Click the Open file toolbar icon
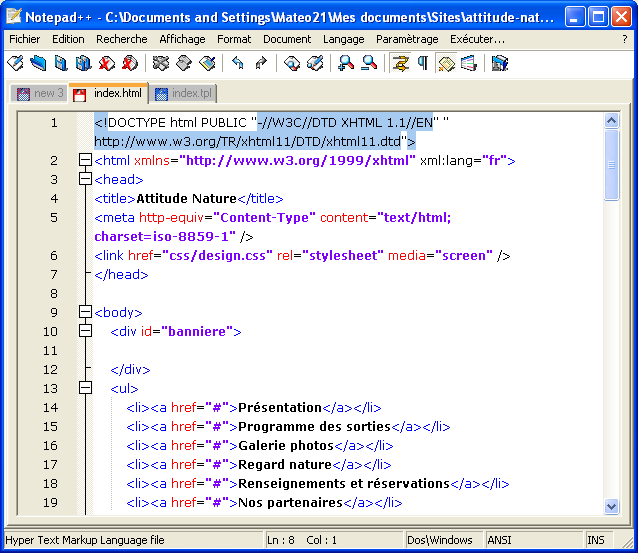Image resolution: width=638 pixels, height=553 pixels. point(38,63)
